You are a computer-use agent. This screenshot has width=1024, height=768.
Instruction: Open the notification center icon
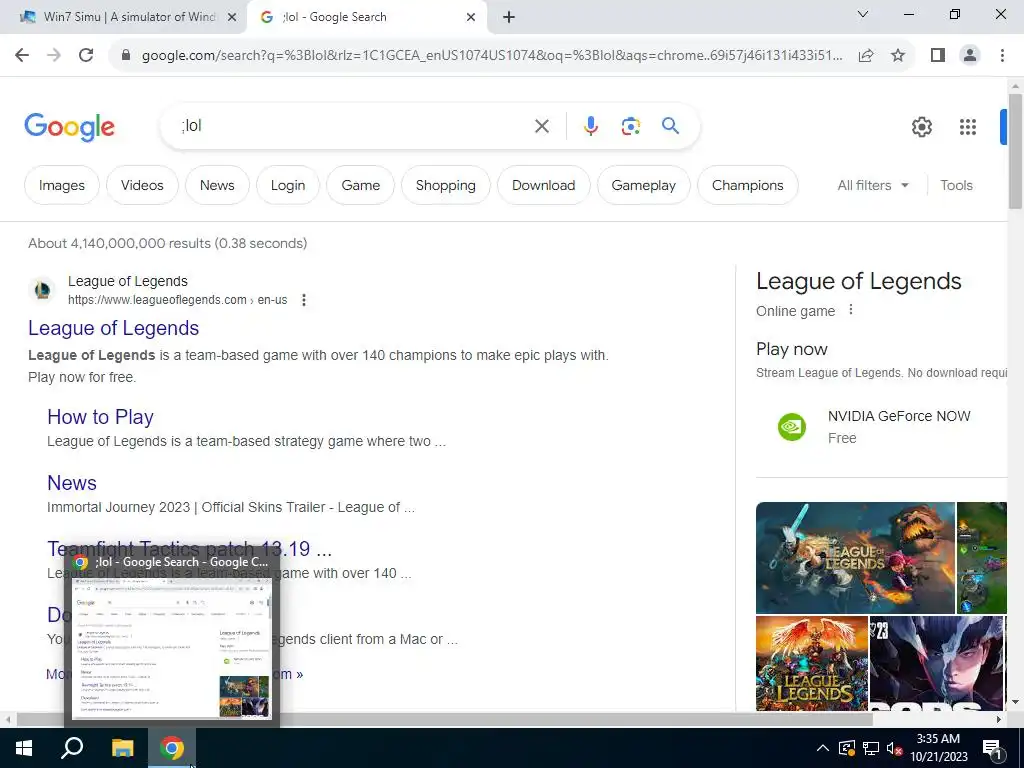pyautogui.click(x=992, y=748)
